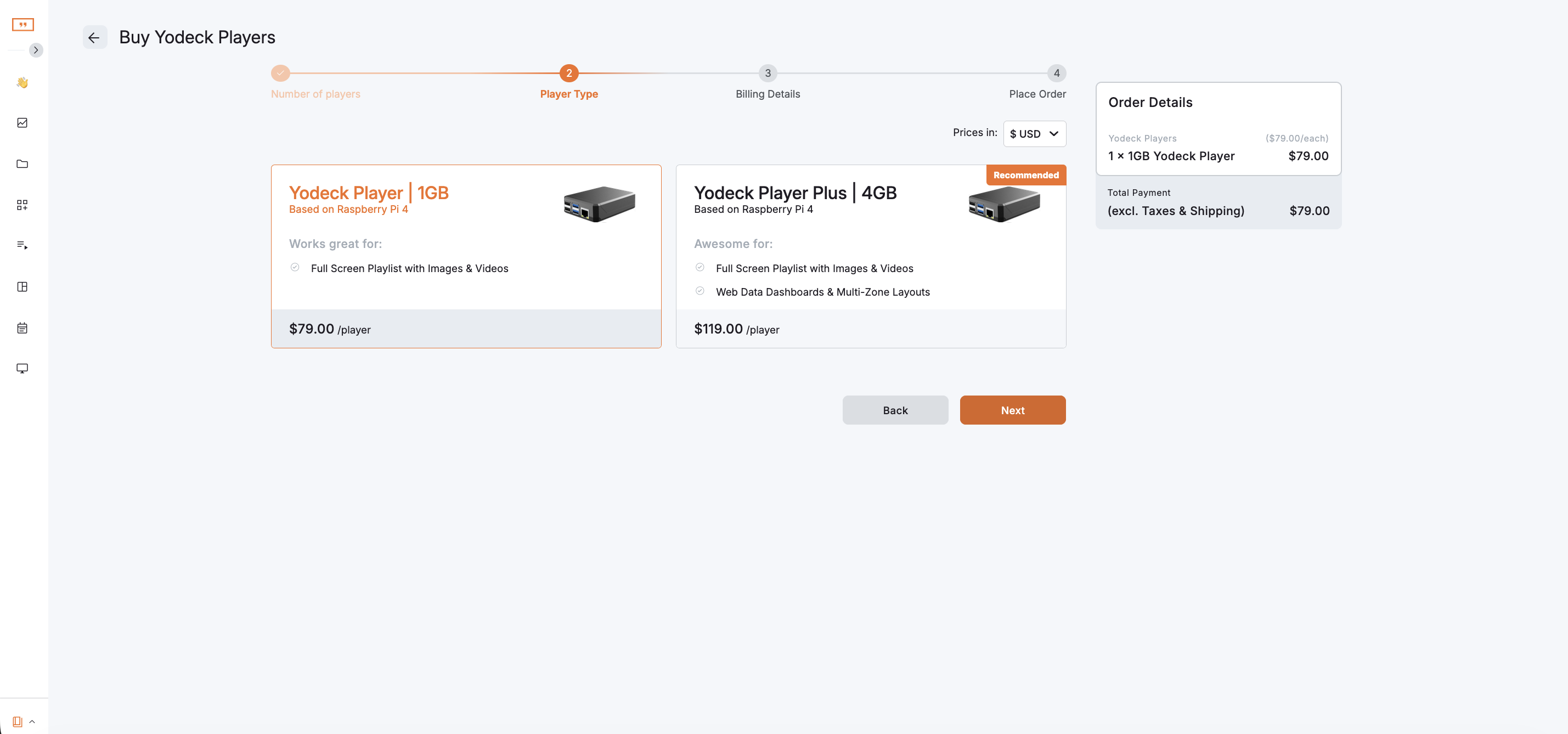Open the screens monitor icon
This screenshot has height=734, width=1568.
point(22,368)
